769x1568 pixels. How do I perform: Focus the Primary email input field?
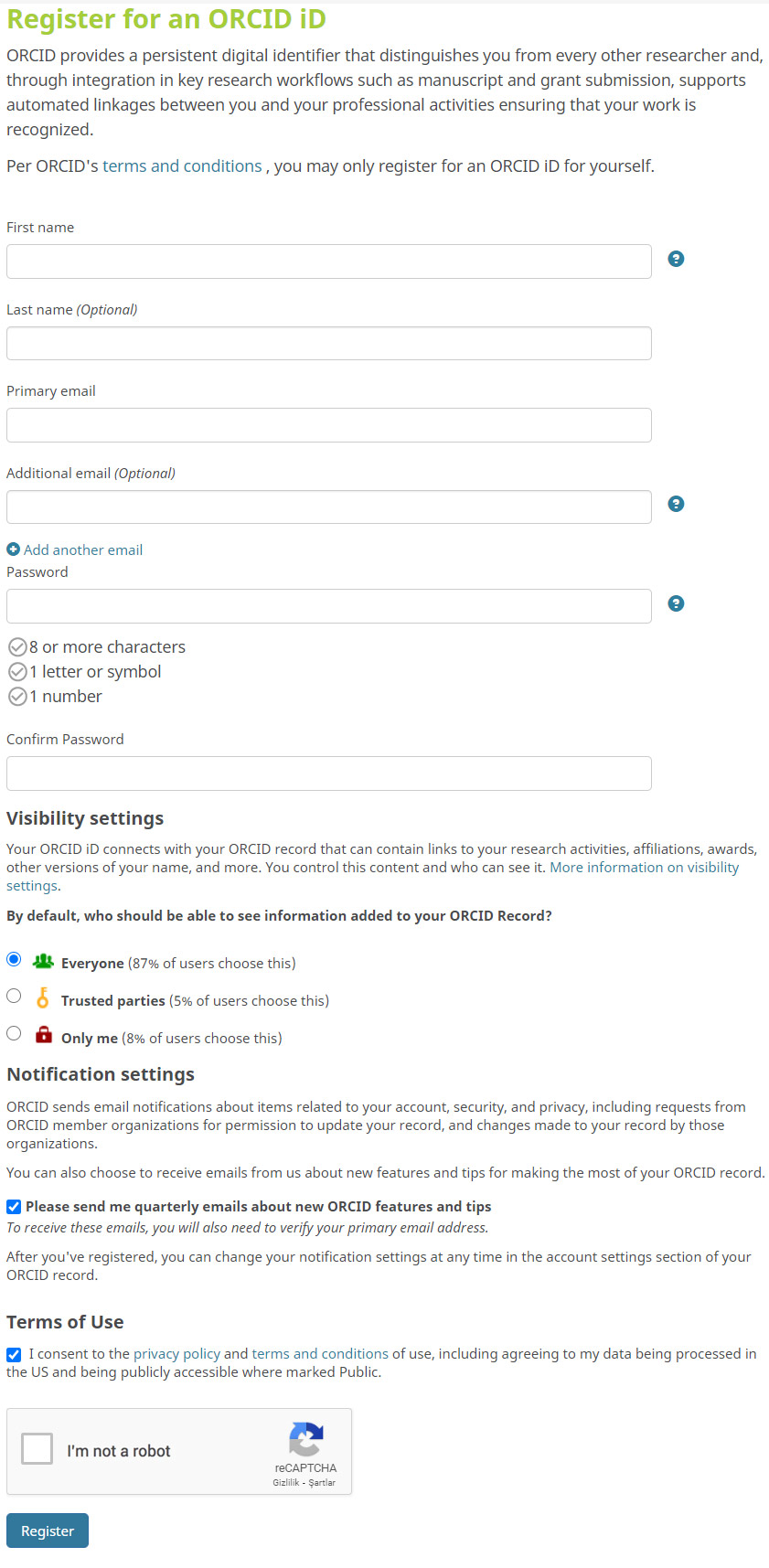click(x=329, y=425)
